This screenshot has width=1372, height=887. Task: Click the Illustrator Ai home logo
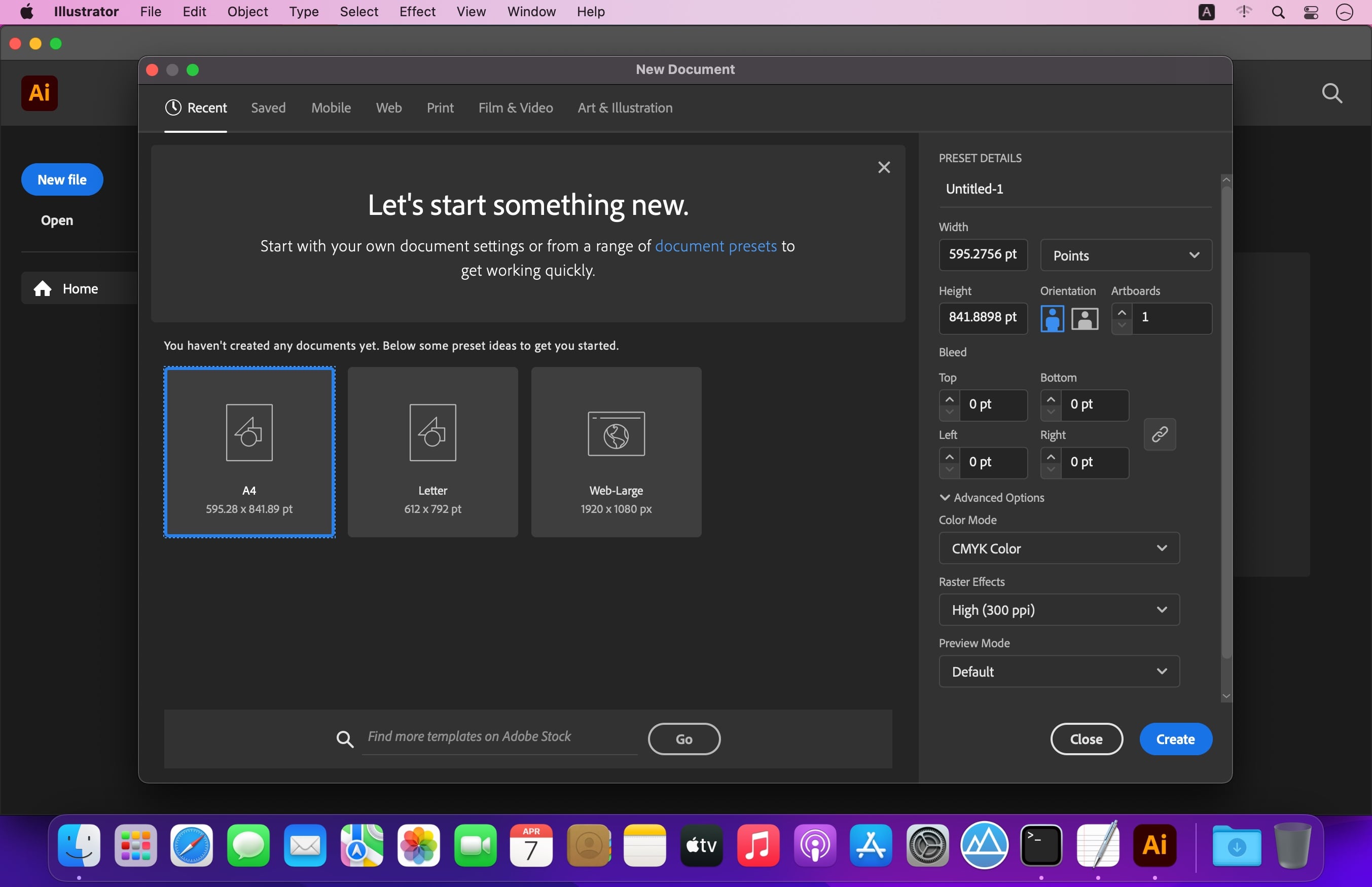click(x=39, y=93)
